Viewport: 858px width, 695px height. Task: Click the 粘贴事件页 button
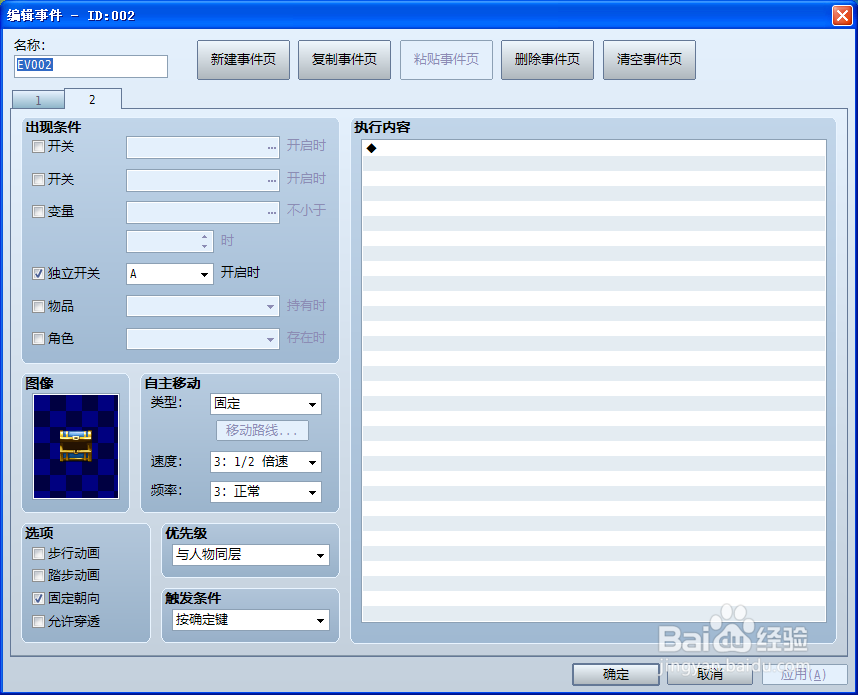446,60
